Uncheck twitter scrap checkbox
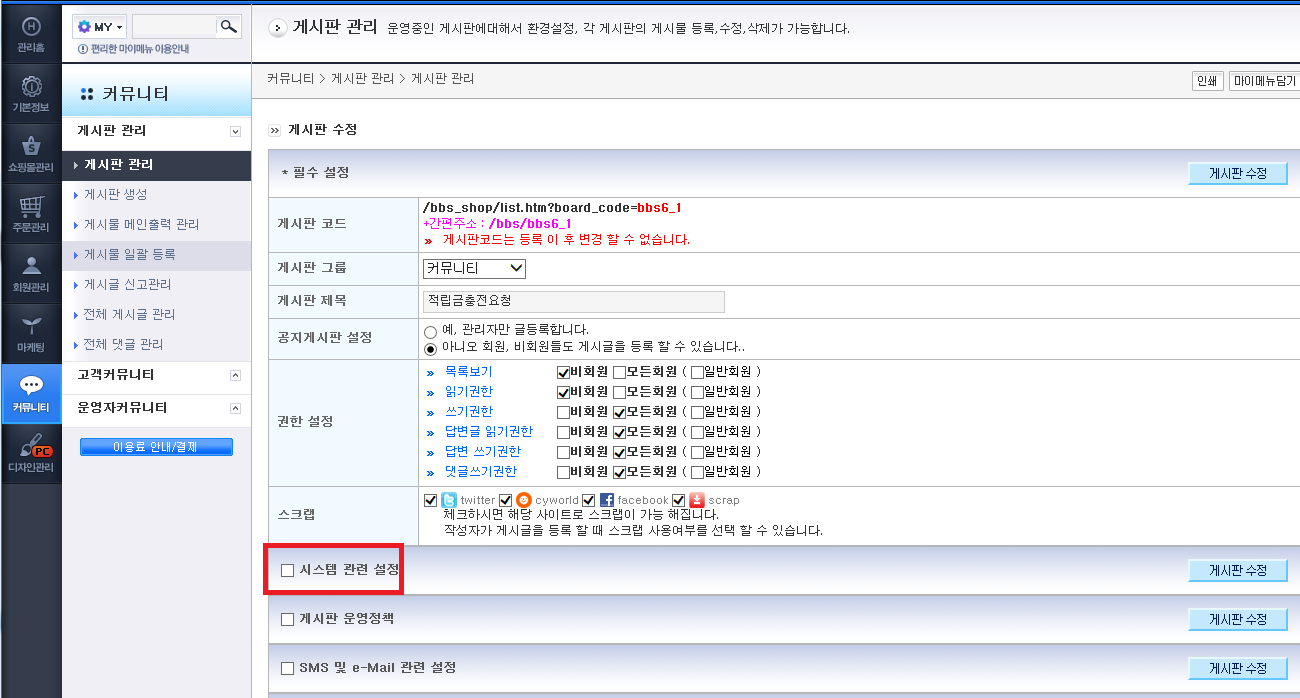The image size is (1300, 698). click(x=431, y=500)
